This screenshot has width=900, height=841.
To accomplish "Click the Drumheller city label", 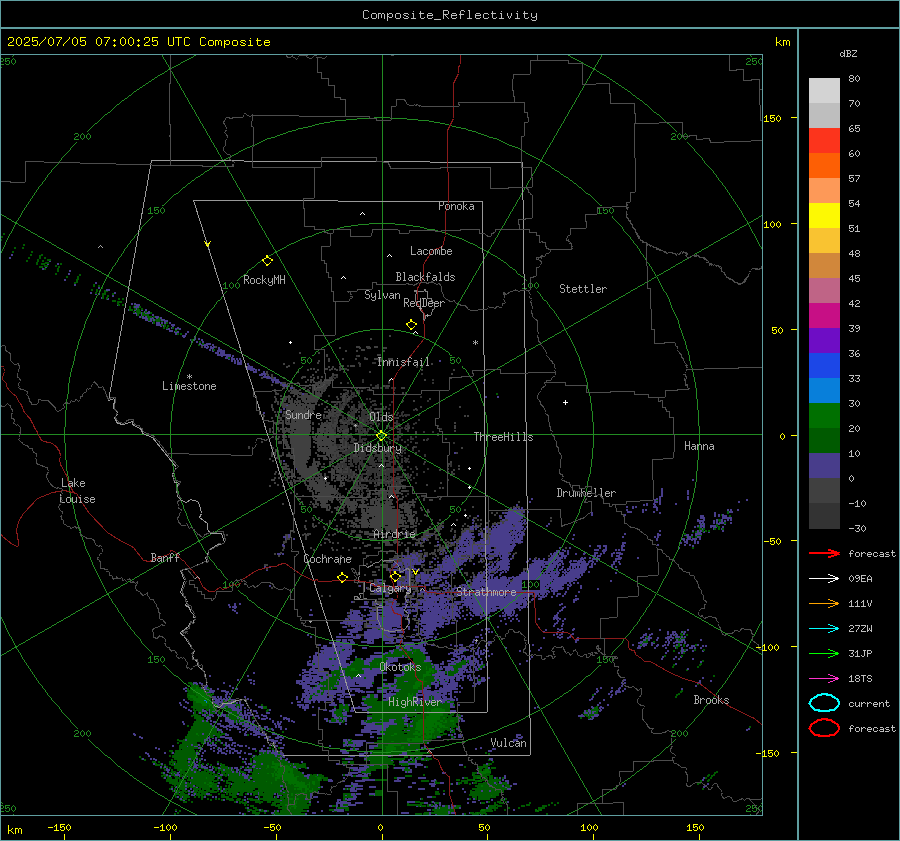I will (x=586, y=493).
